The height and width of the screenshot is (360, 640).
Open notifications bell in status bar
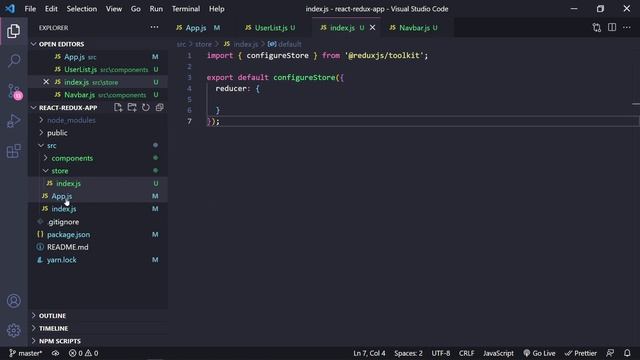click(627, 353)
